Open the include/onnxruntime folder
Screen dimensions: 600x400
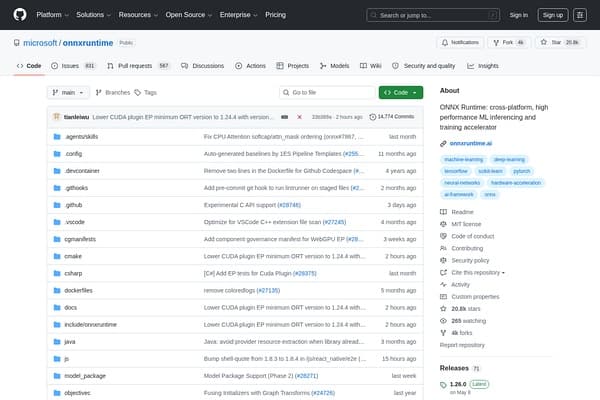[90, 325]
